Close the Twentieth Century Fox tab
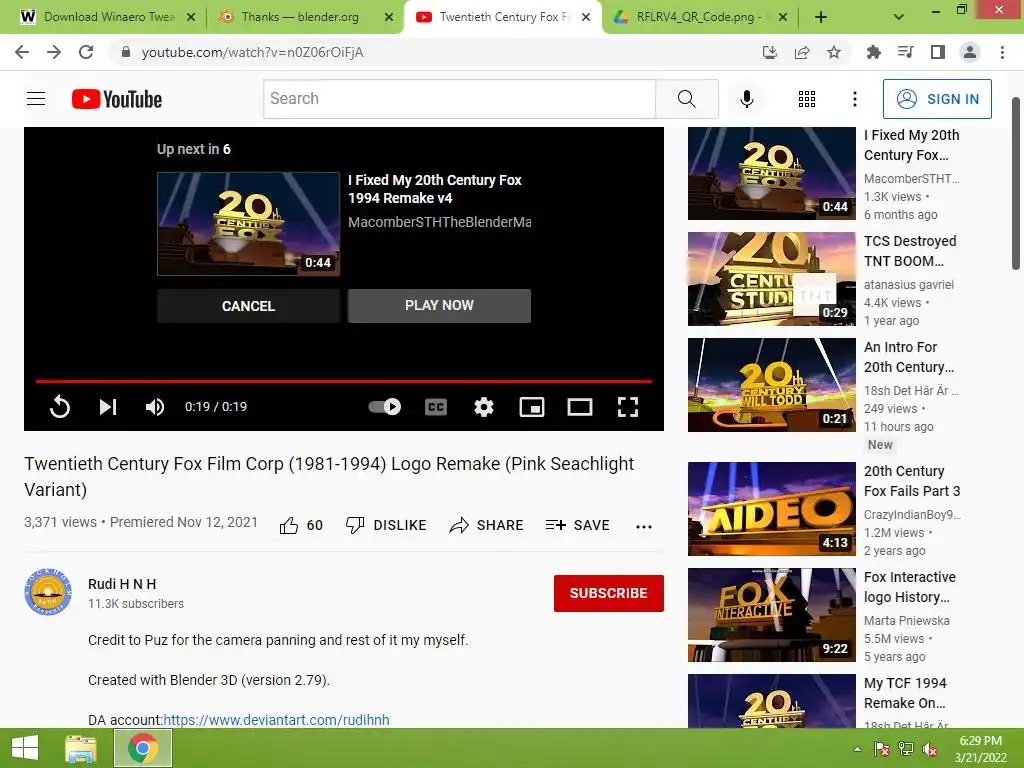The height and width of the screenshot is (768, 1024). click(586, 17)
